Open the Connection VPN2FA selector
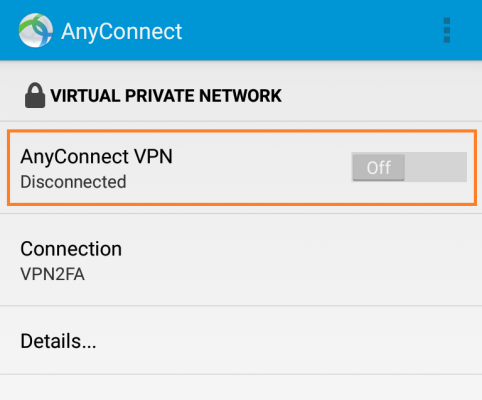The image size is (482, 400). [x=241, y=260]
